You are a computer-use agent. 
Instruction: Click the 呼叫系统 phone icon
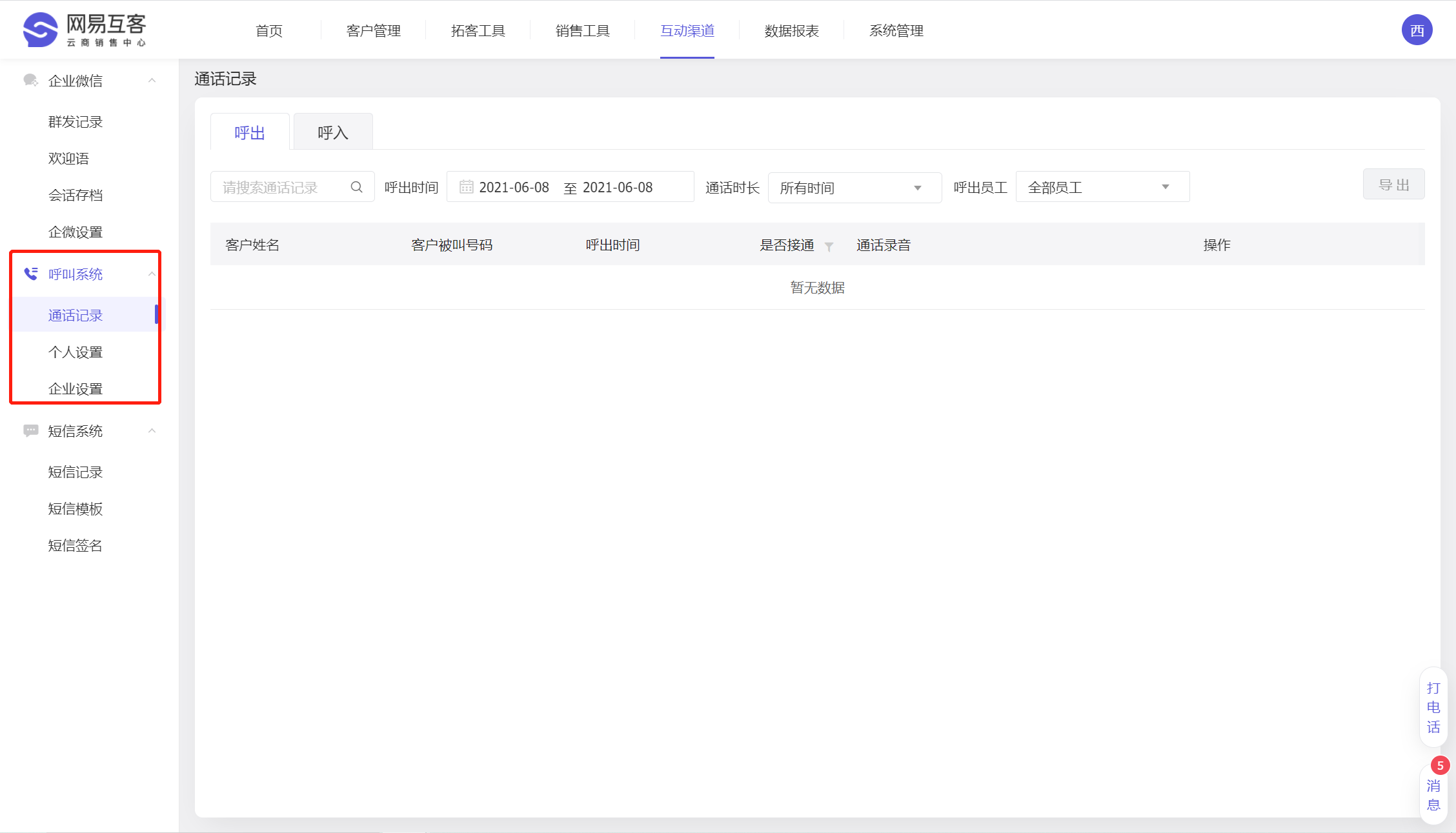click(x=30, y=274)
